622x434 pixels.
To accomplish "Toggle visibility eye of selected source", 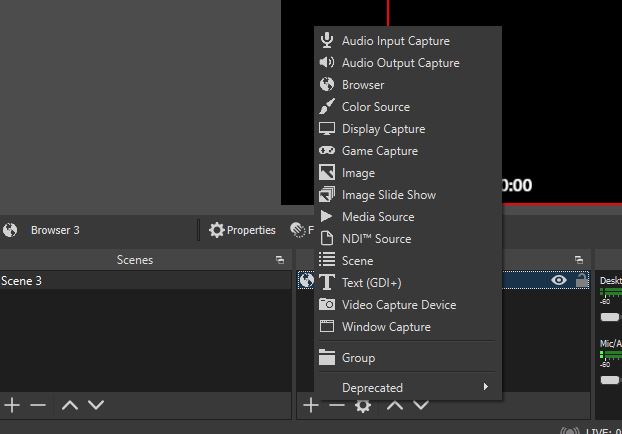I will 559,280.
